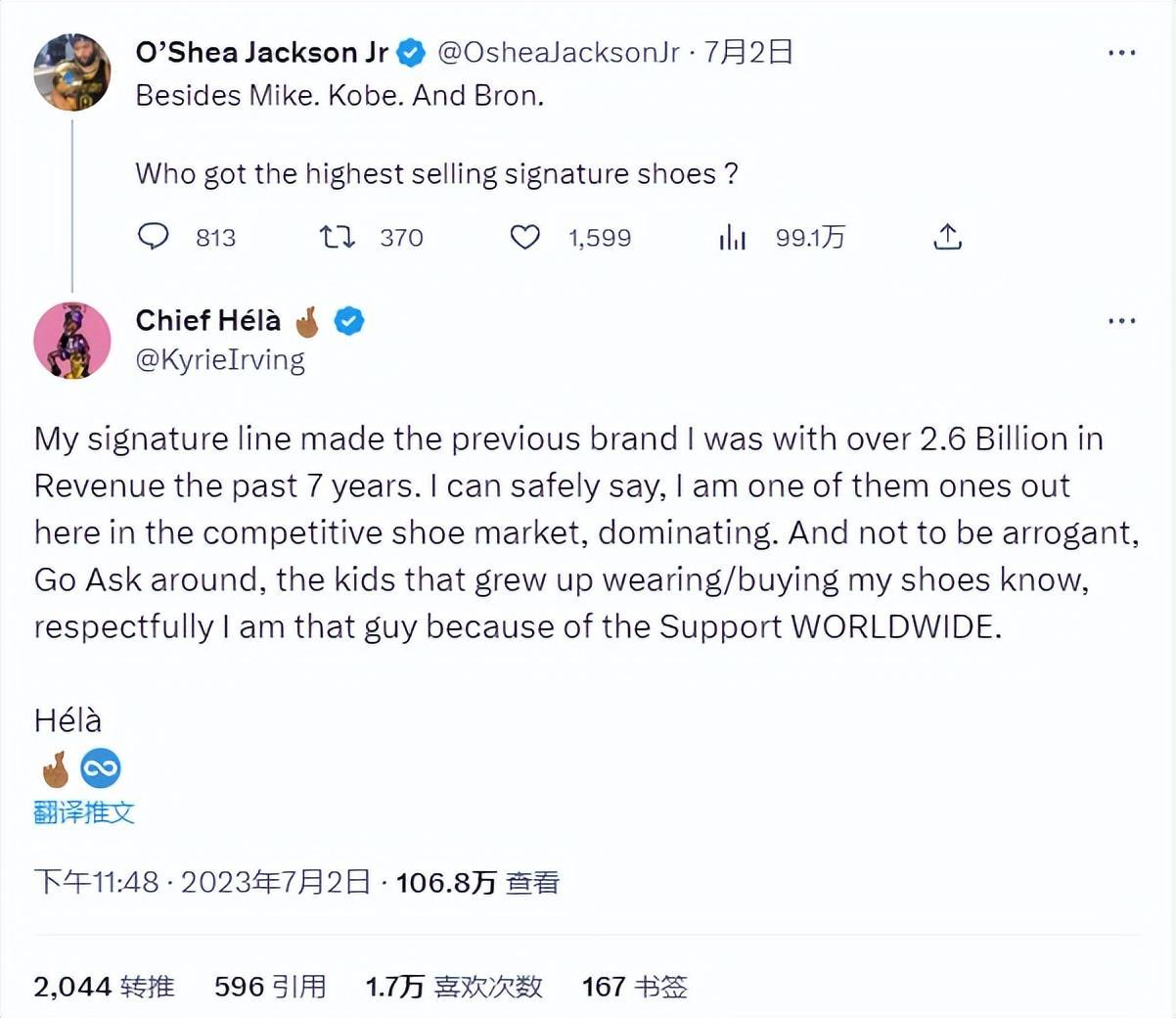
Task: Retweet O'Shea Jackson Jr's tweet
Action: pyautogui.click(x=338, y=237)
